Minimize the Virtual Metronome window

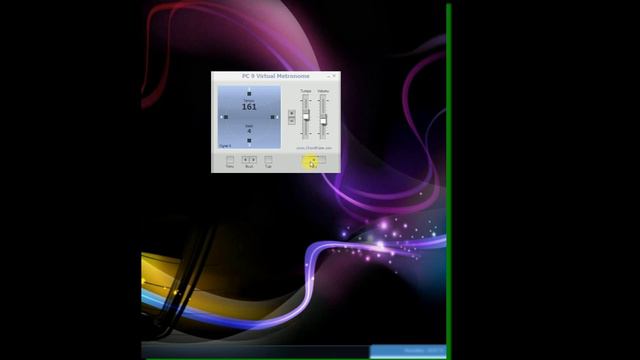(x=328, y=76)
